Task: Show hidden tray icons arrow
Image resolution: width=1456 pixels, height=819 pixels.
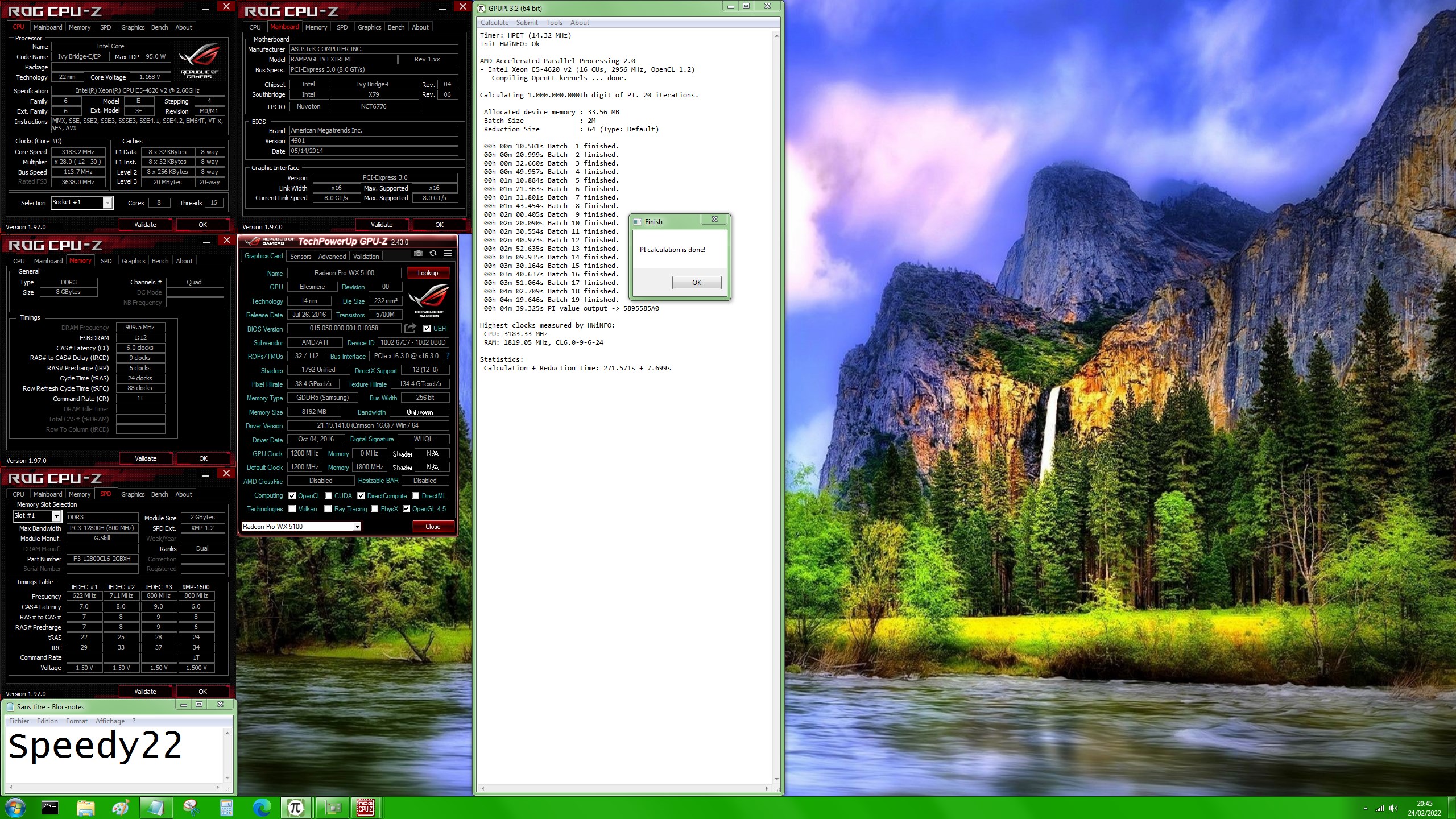Action: pos(1366,808)
